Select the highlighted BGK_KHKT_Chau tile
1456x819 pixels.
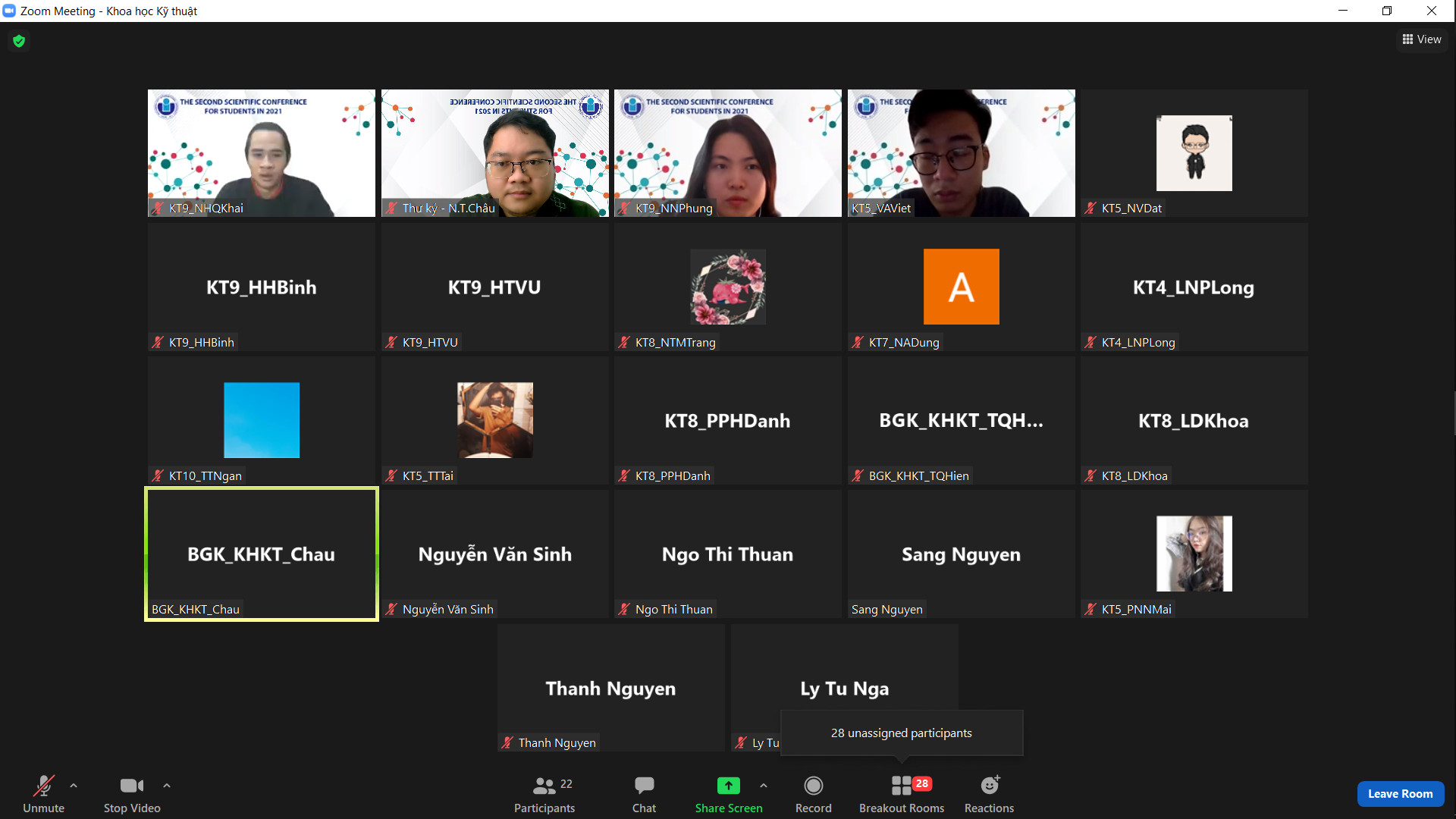click(x=261, y=554)
